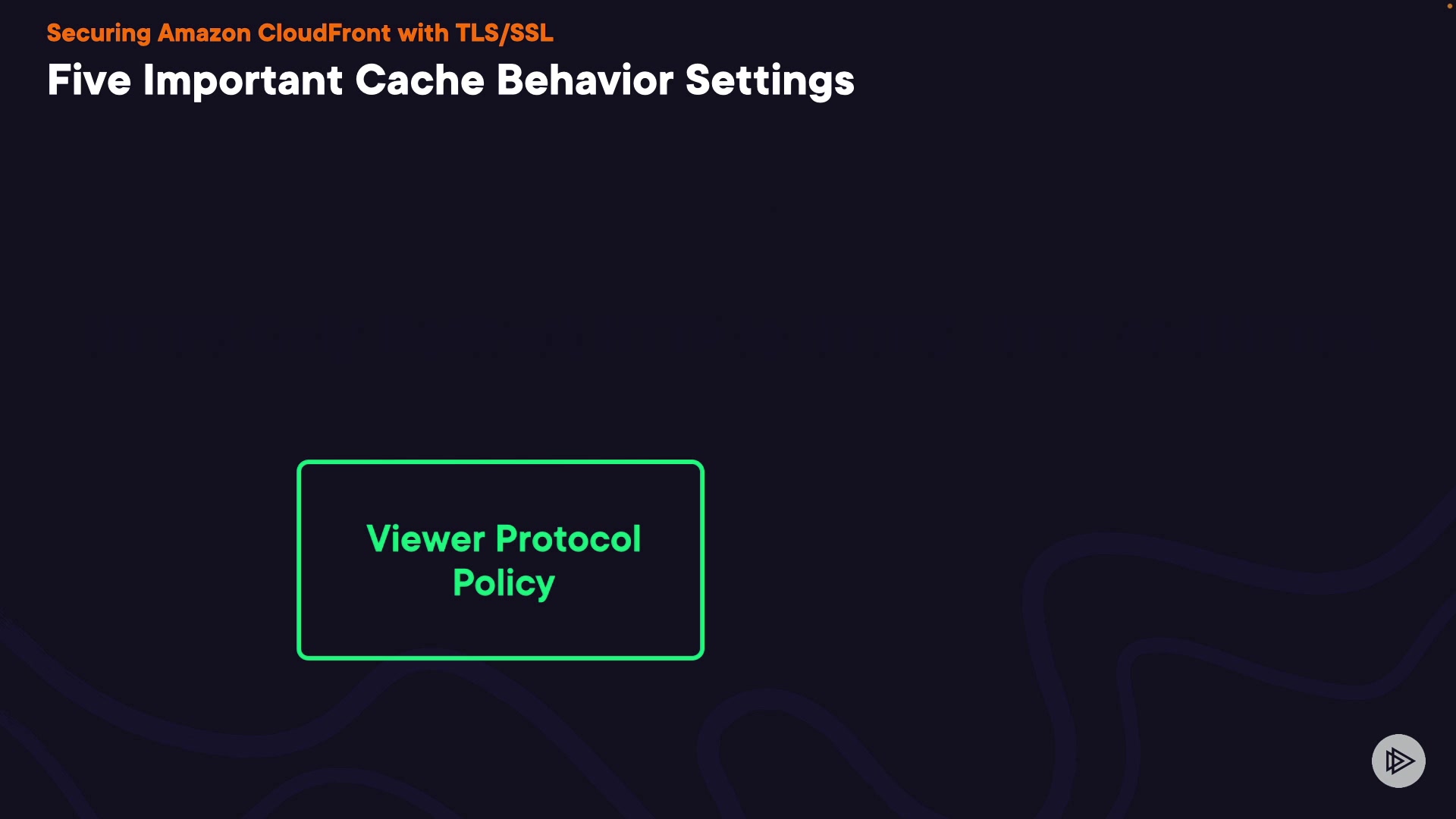This screenshot has width=1456, height=819.
Task: Click the word "Cache" in the heading
Action: point(419,80)
